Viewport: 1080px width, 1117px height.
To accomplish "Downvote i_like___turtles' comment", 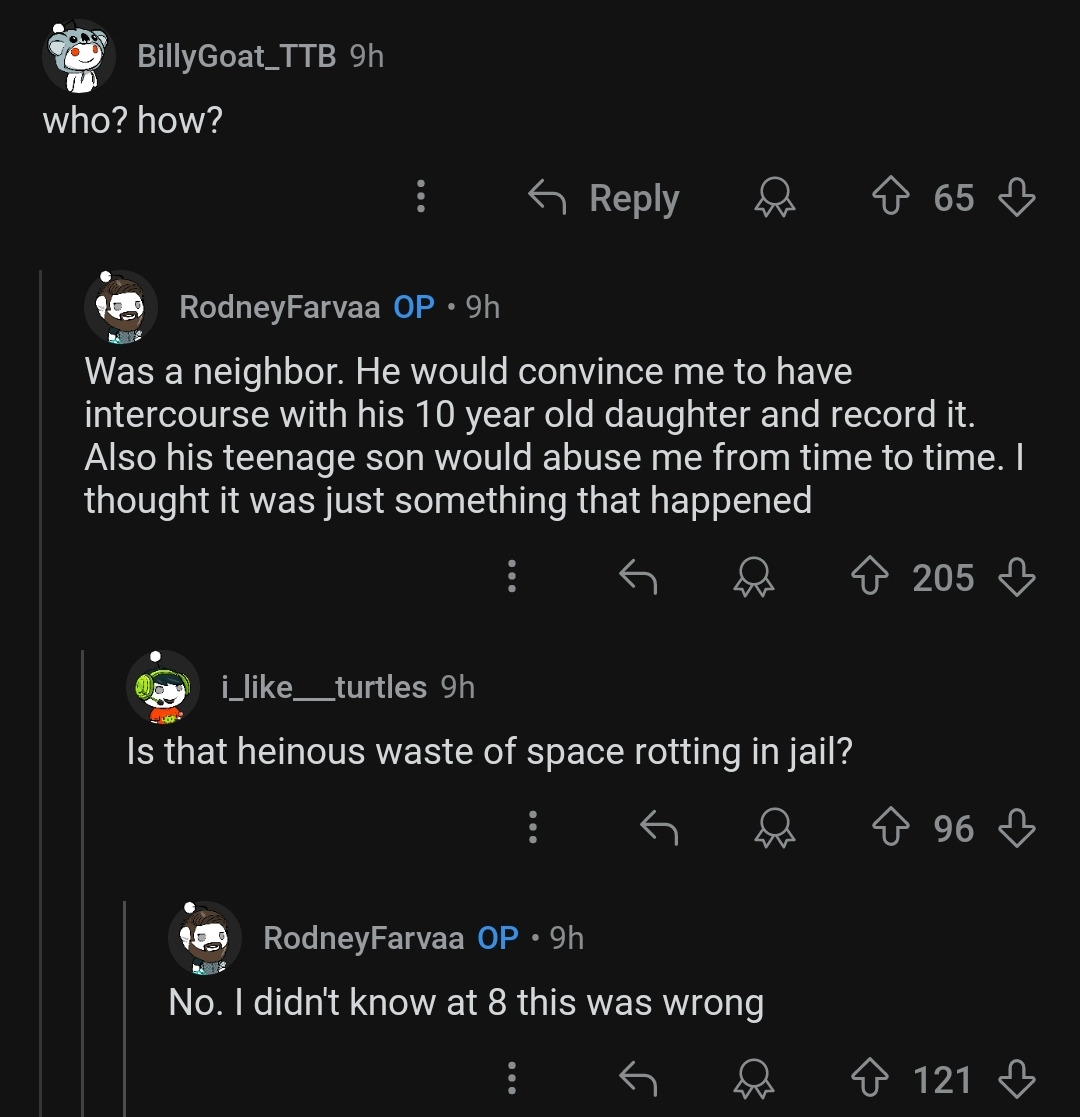I will [x=1018, y=828].
